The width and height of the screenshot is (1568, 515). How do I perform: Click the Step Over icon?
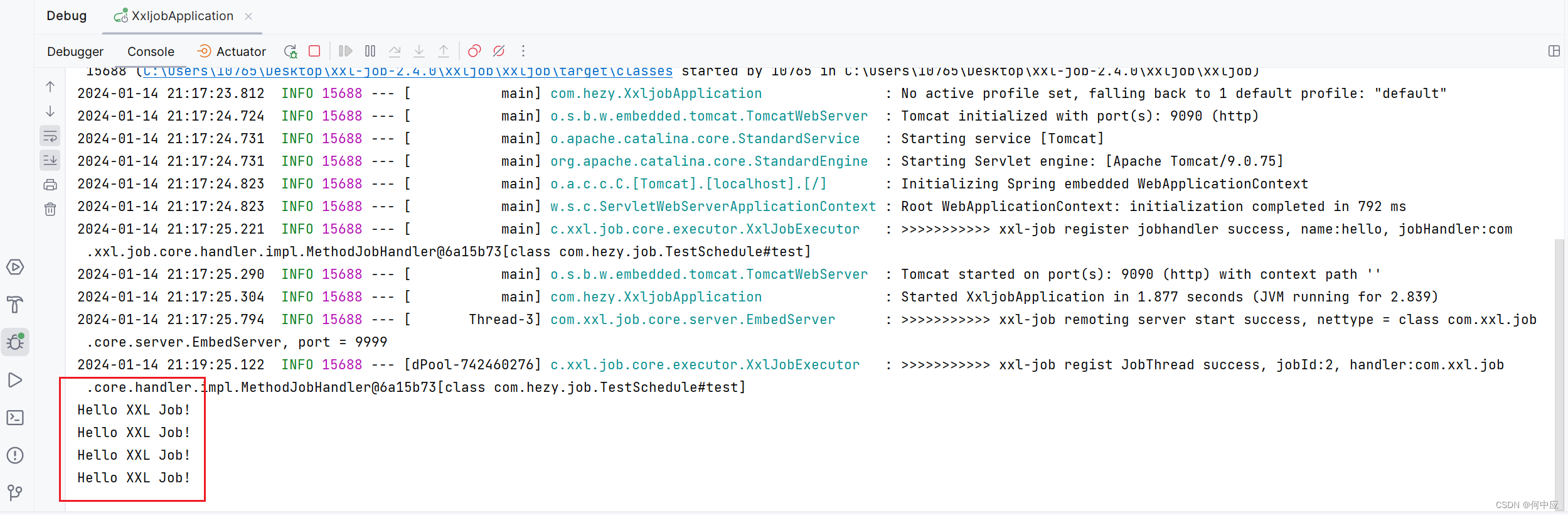pyautogui.click(x=395, y=51)
